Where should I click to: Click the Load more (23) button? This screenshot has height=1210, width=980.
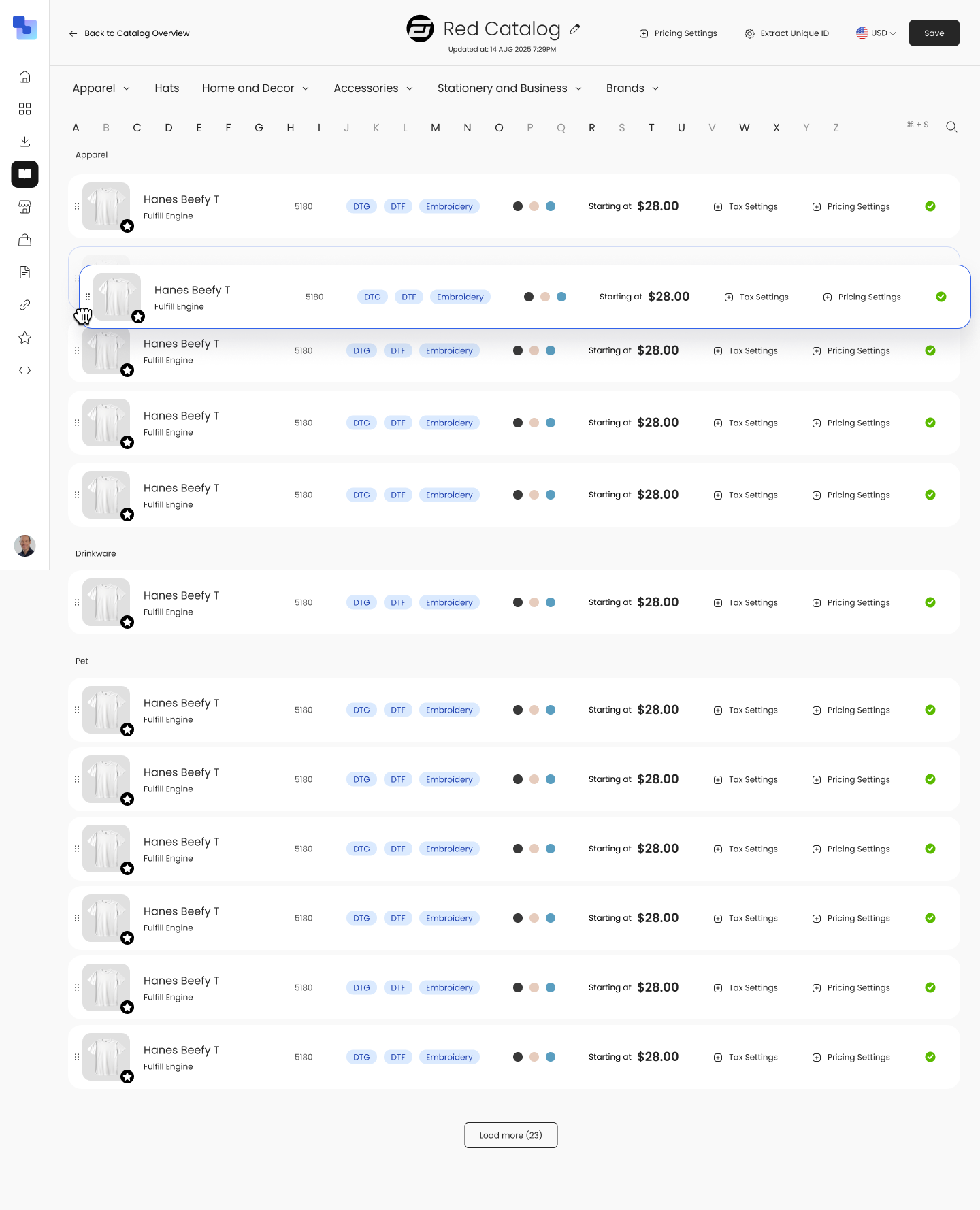click(510, 1135)
